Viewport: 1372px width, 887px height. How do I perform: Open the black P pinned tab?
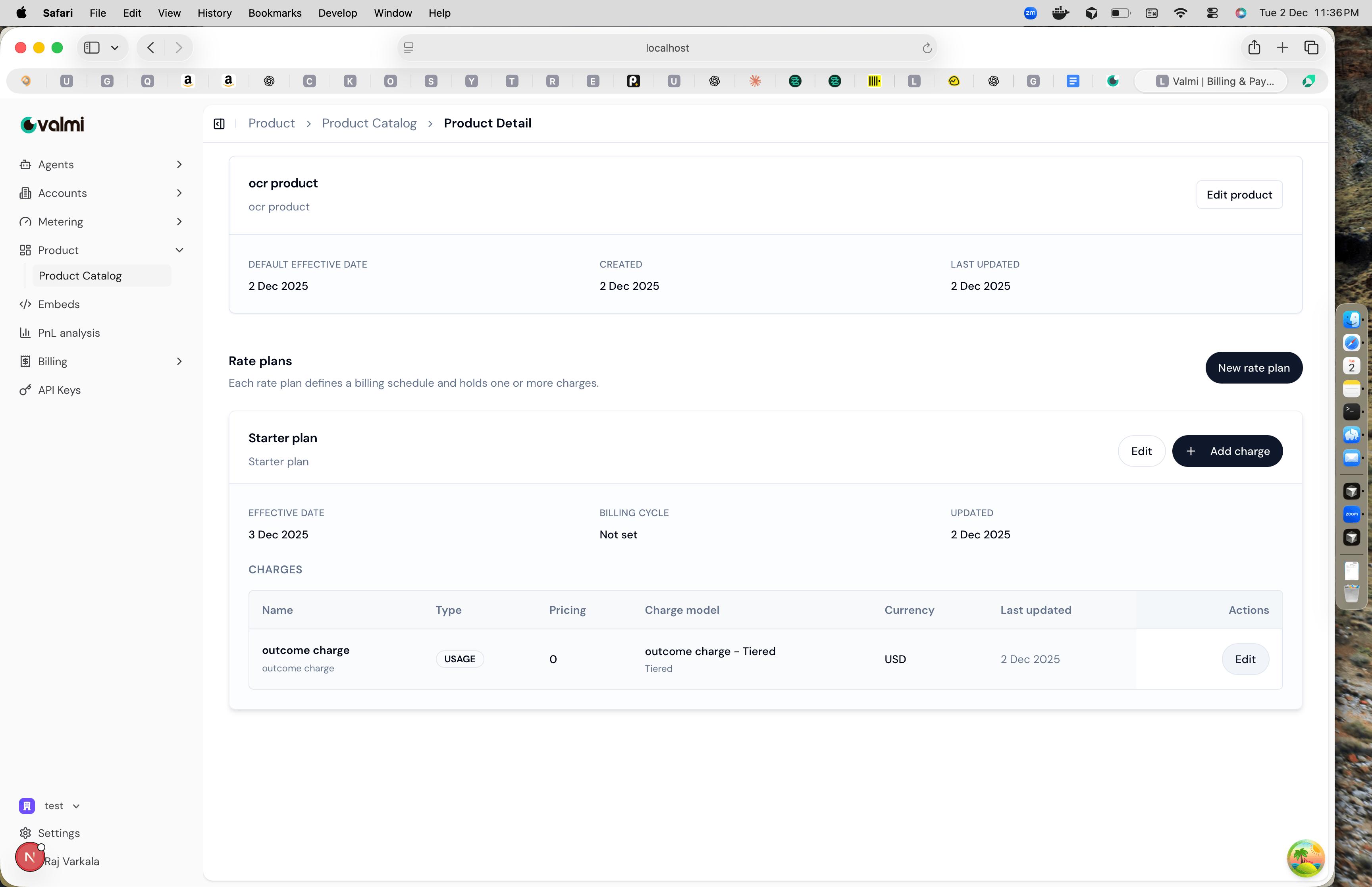pos(633,81)
